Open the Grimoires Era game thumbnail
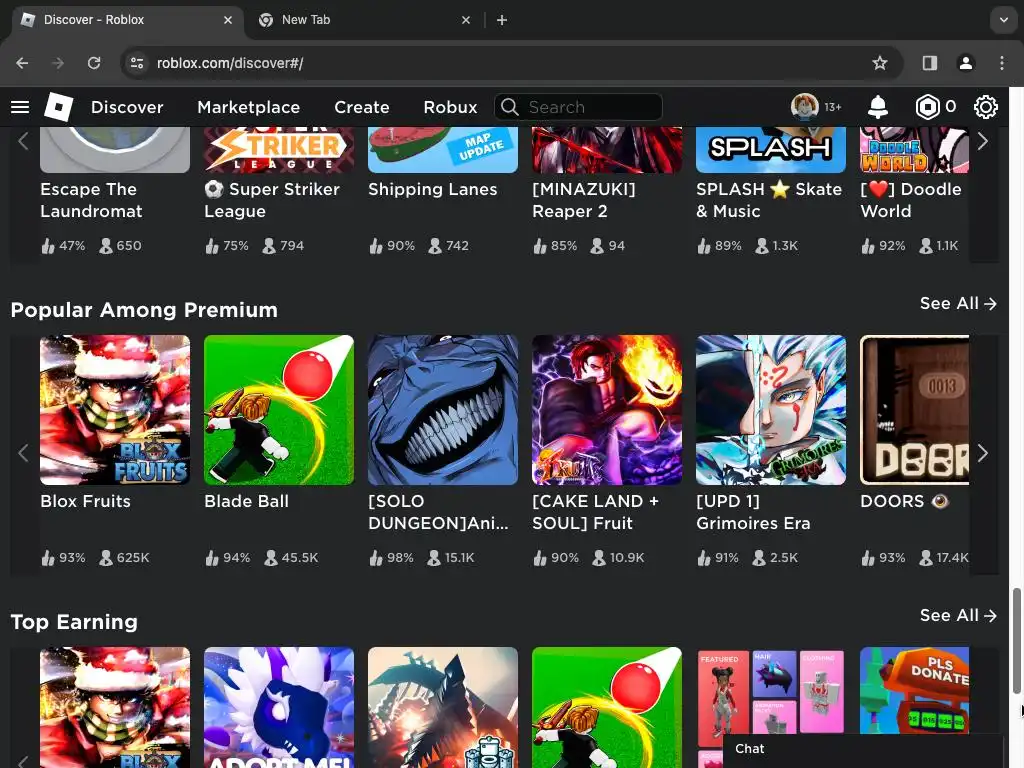Viewport: 1024px width, 768px height. tap(771, 410)
